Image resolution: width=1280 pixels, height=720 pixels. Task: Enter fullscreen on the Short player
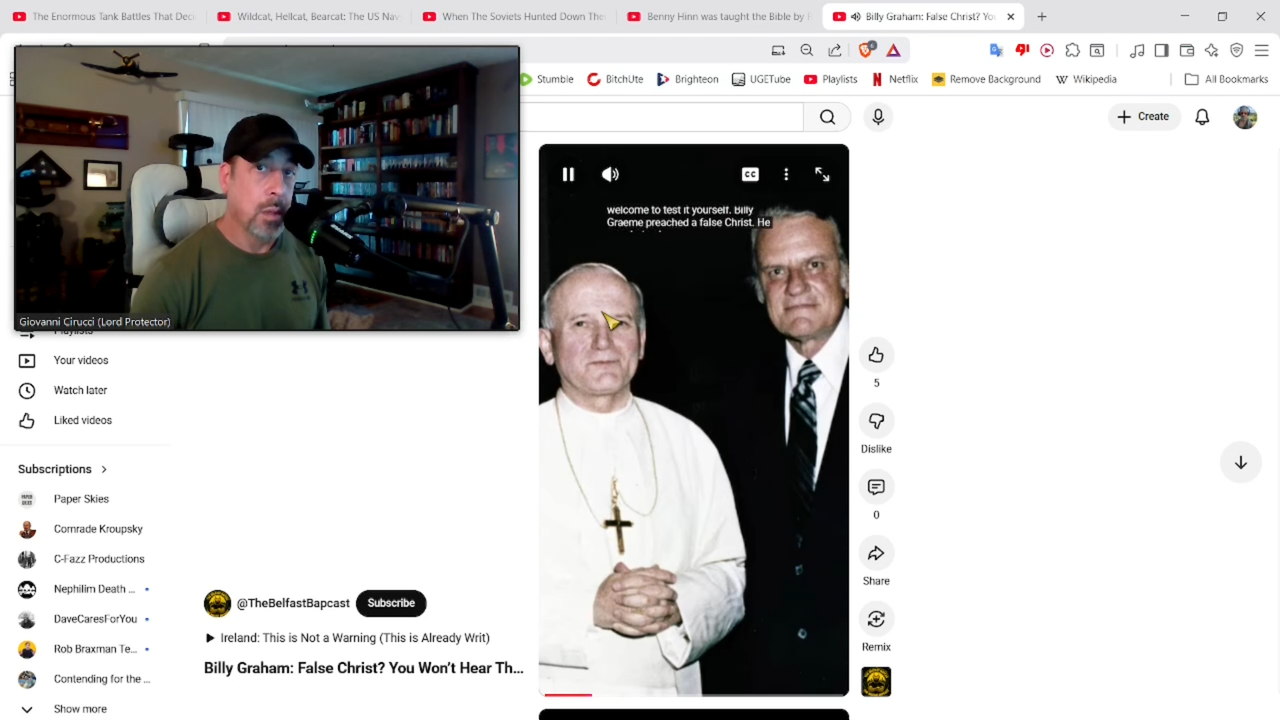click(822, 174)
